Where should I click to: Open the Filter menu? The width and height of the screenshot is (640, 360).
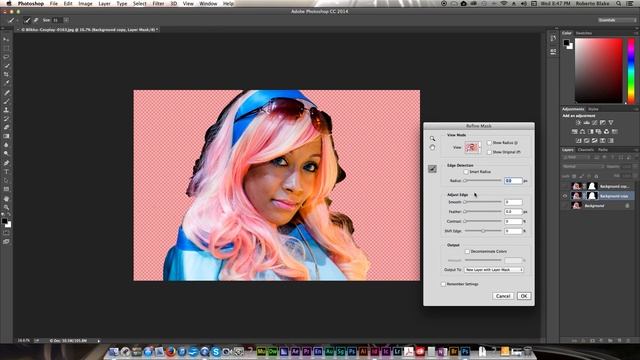[x=158, y=4]
